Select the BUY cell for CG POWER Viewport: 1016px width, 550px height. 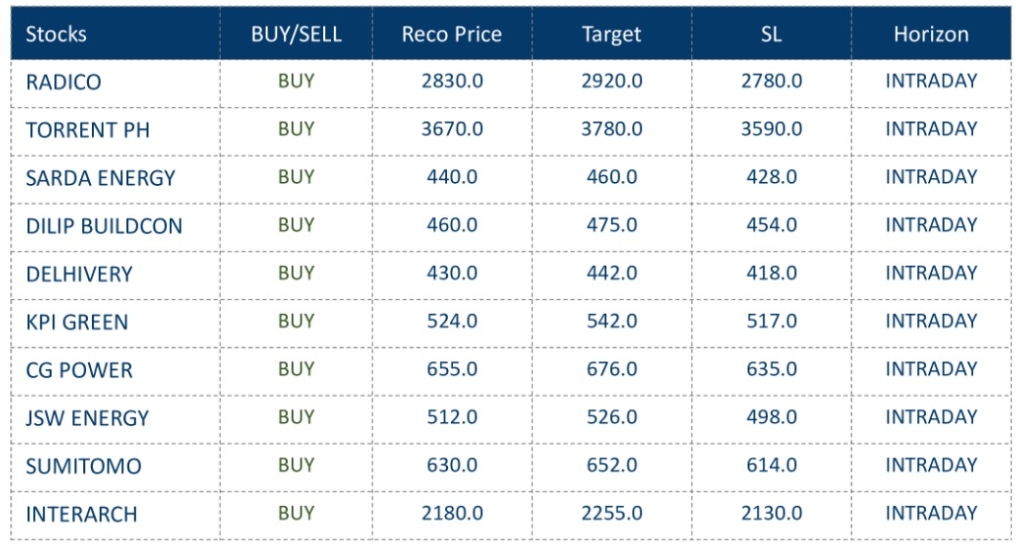pyautogui.click(x=296, y=369)
